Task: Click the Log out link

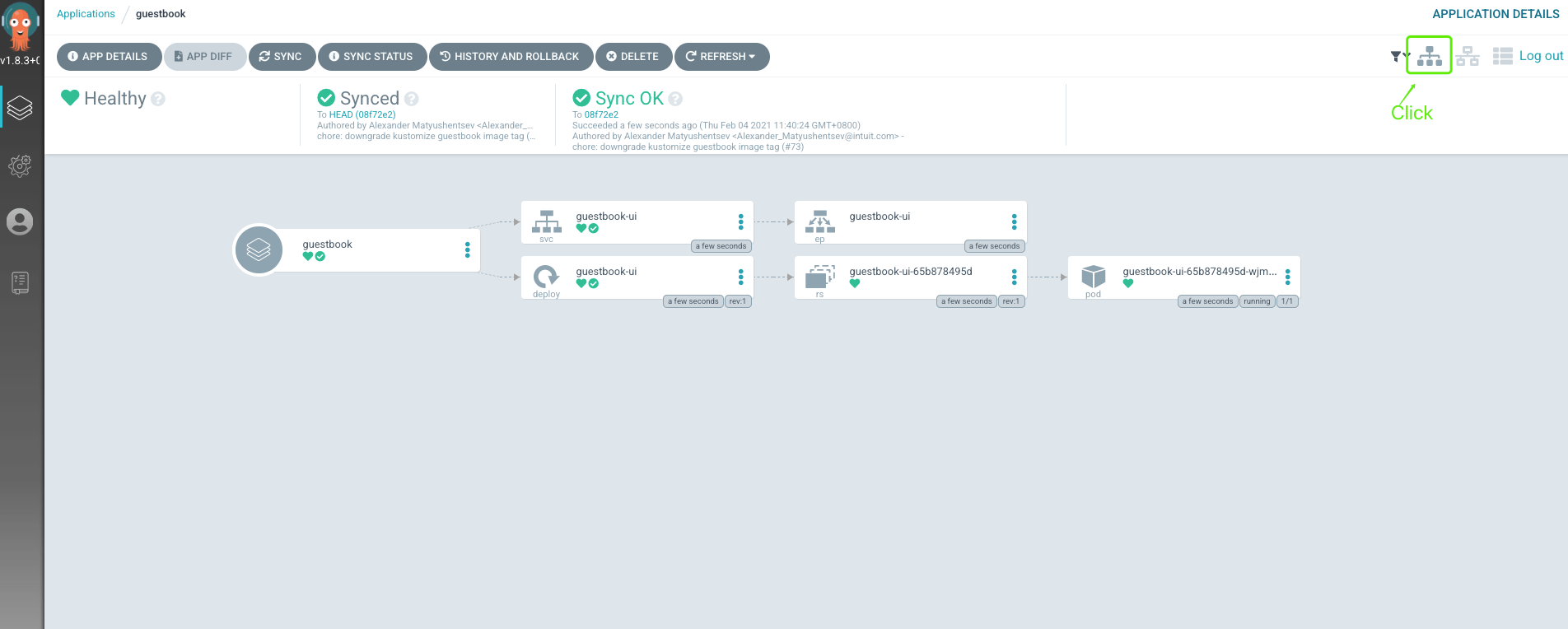Action: point(1541,56)
